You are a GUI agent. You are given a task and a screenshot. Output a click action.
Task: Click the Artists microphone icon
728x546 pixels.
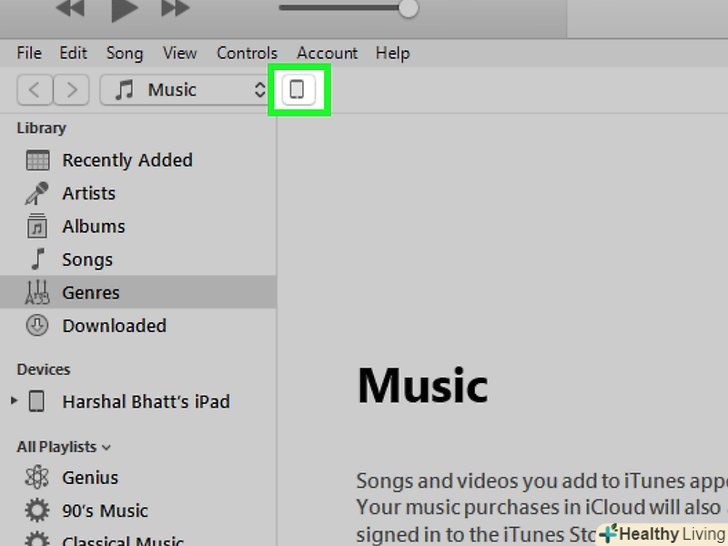37,193
